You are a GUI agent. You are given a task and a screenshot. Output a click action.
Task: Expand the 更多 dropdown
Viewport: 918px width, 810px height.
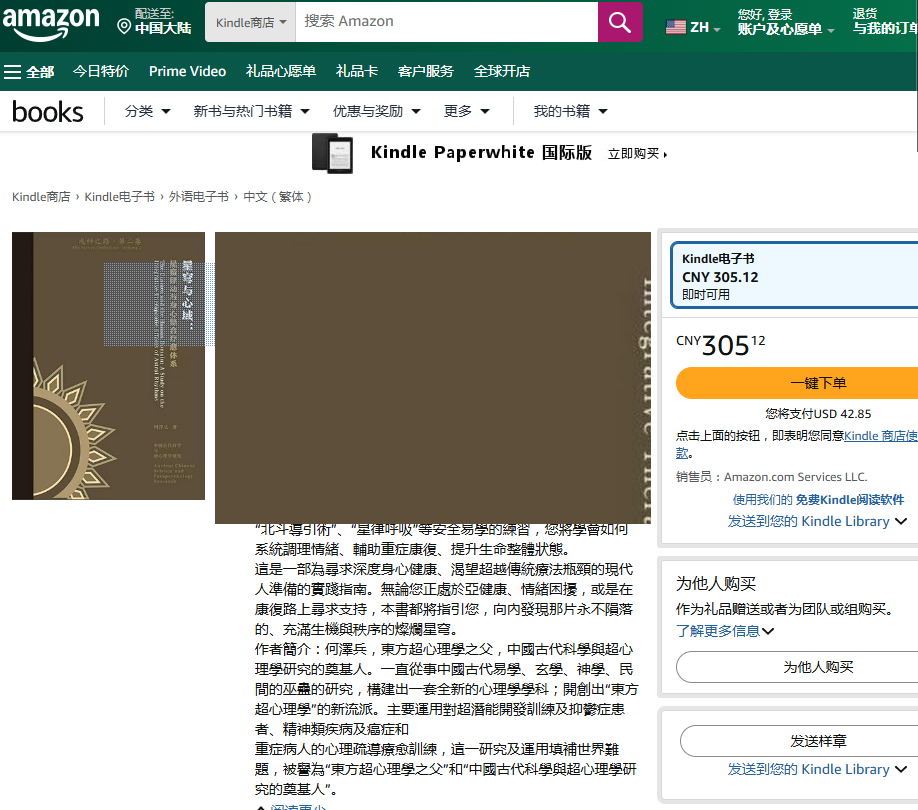click(466, 111)
